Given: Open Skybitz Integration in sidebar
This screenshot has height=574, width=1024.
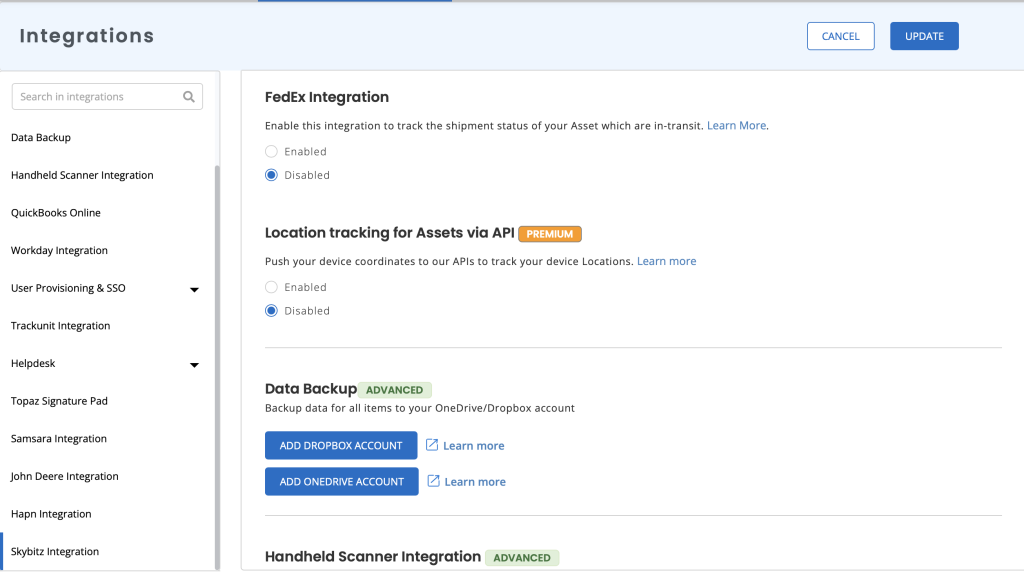Looking at the screenshot, I should 55,551.
